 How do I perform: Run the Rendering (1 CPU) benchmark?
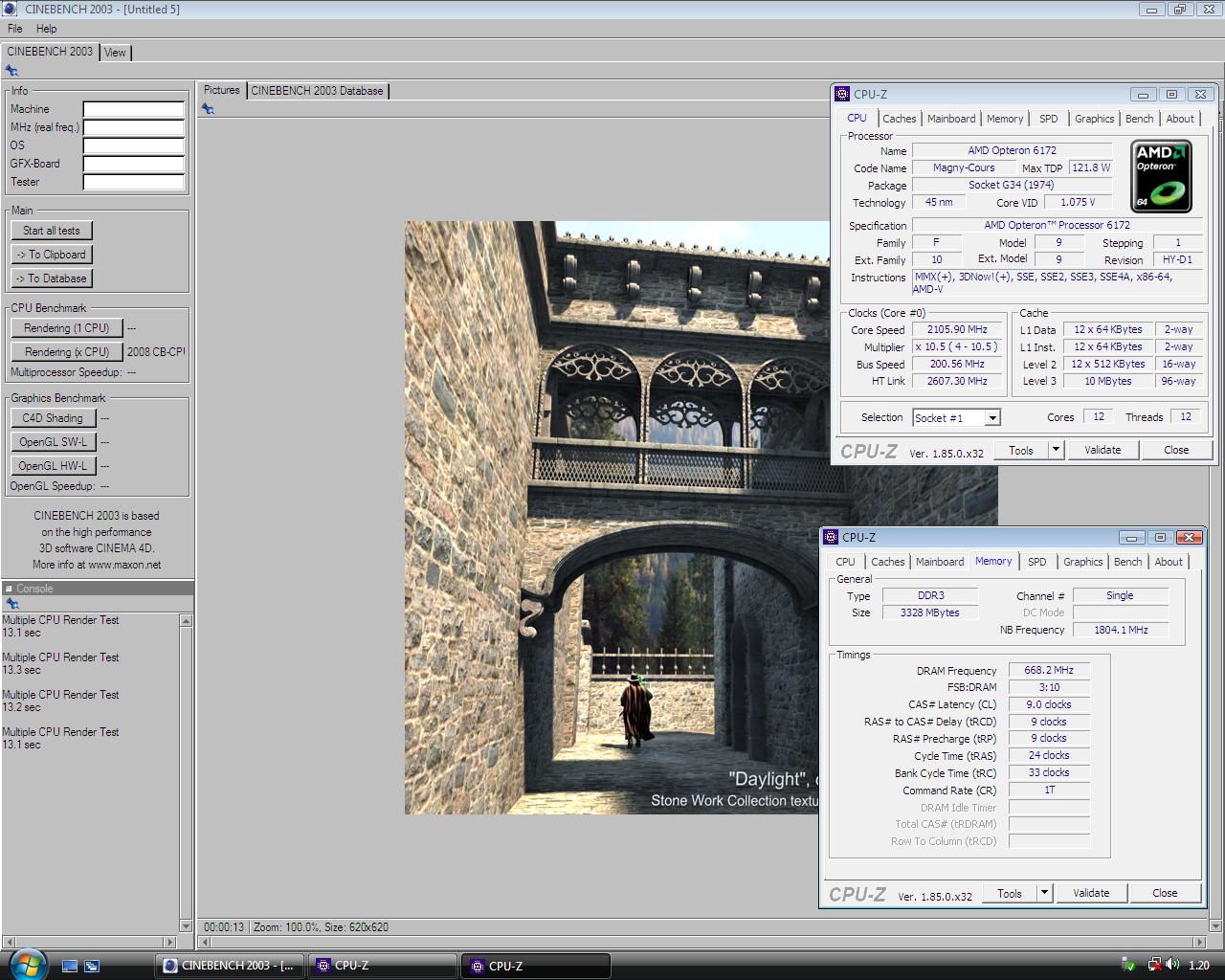(x=67, y=328)
